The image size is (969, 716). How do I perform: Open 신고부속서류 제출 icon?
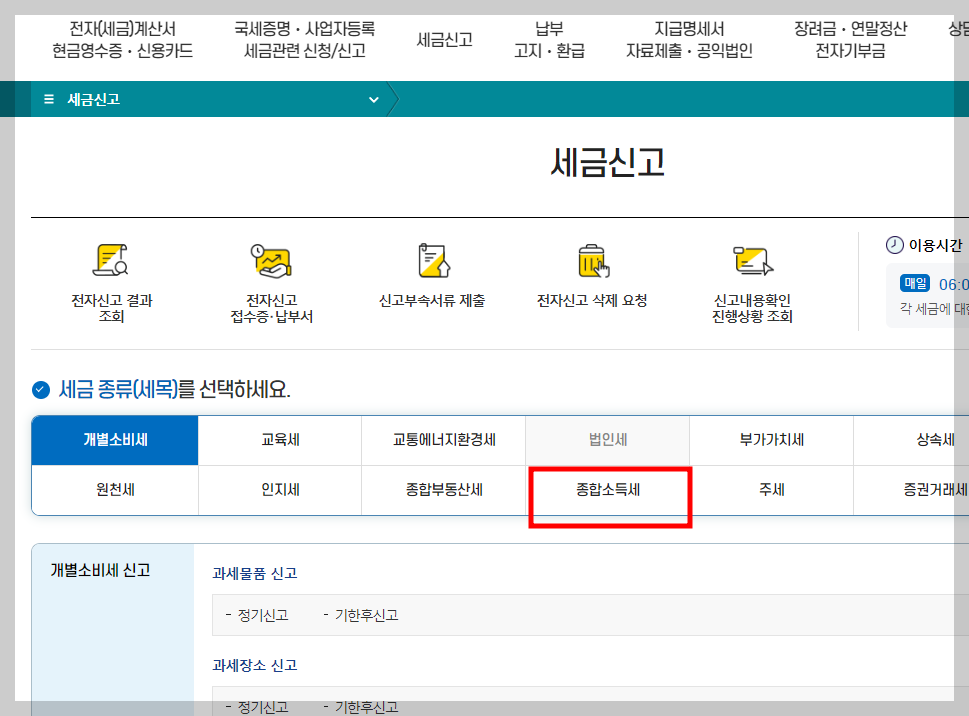coord(434,260)
